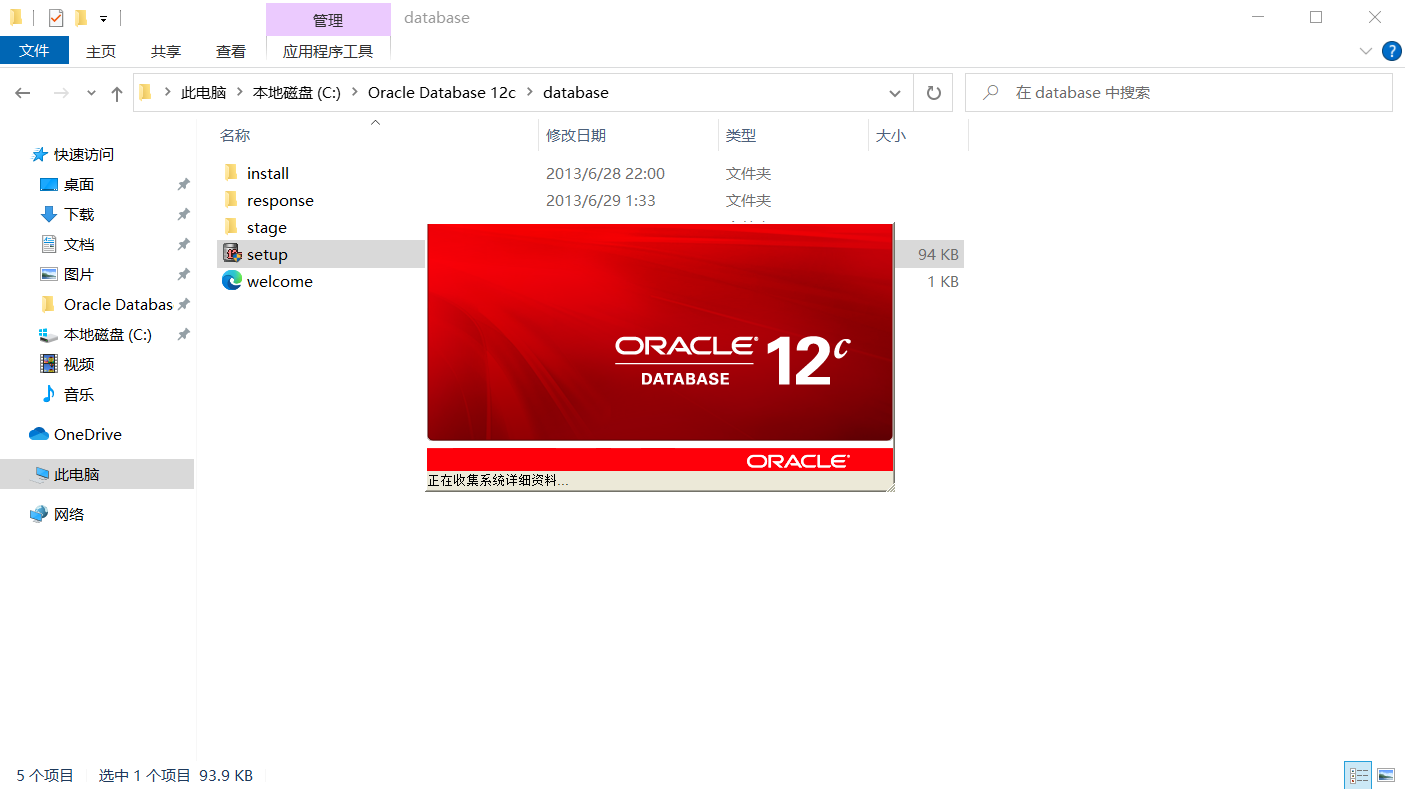Navigate to Local Disk (C:) breadcrumb
Screen dimensions: 1405x789
click(x=297, y=93)
